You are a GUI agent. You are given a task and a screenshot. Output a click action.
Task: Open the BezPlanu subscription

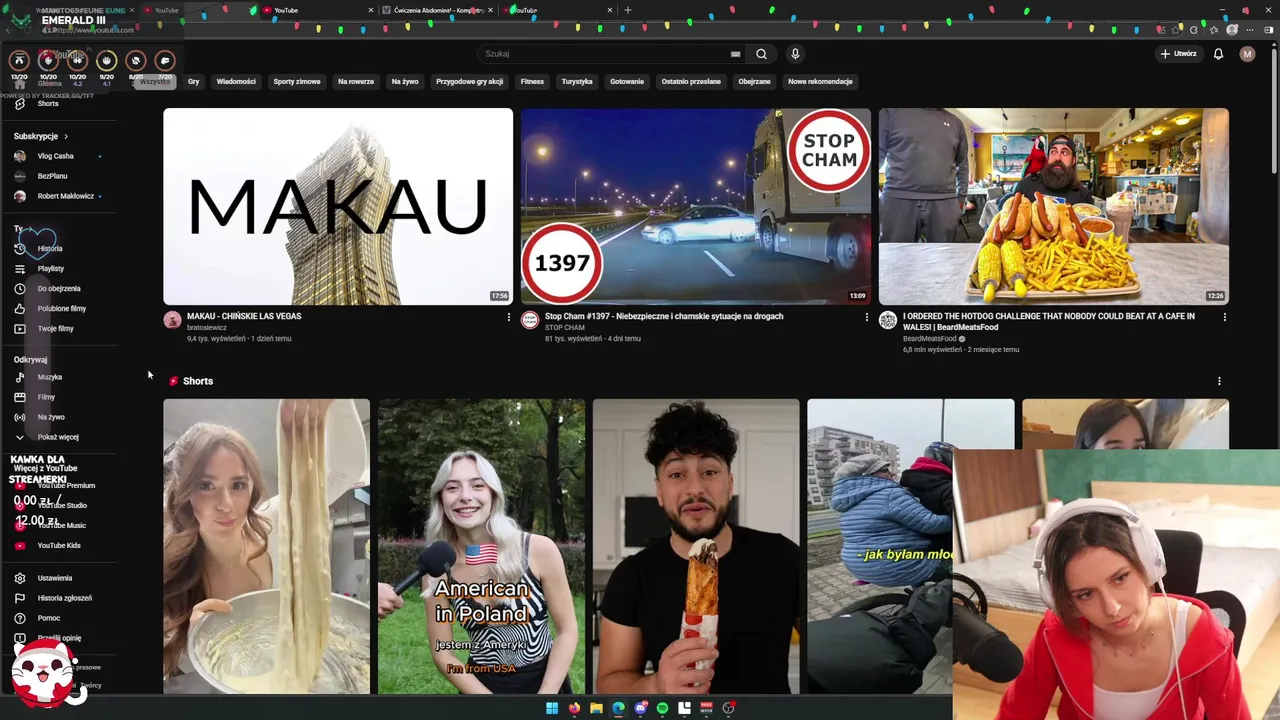point(52,176)
